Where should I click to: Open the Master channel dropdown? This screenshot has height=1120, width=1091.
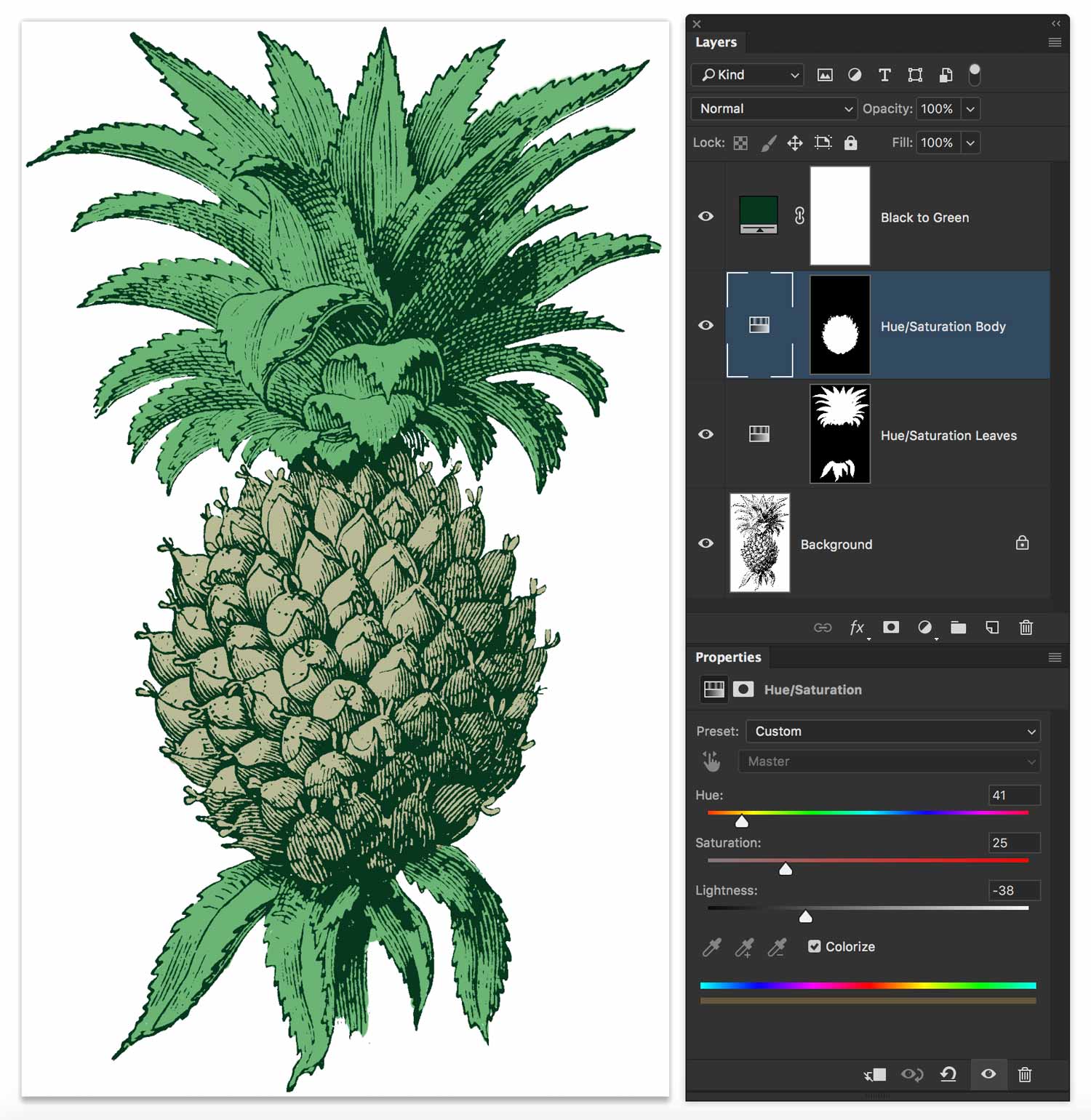click(890, 761)
